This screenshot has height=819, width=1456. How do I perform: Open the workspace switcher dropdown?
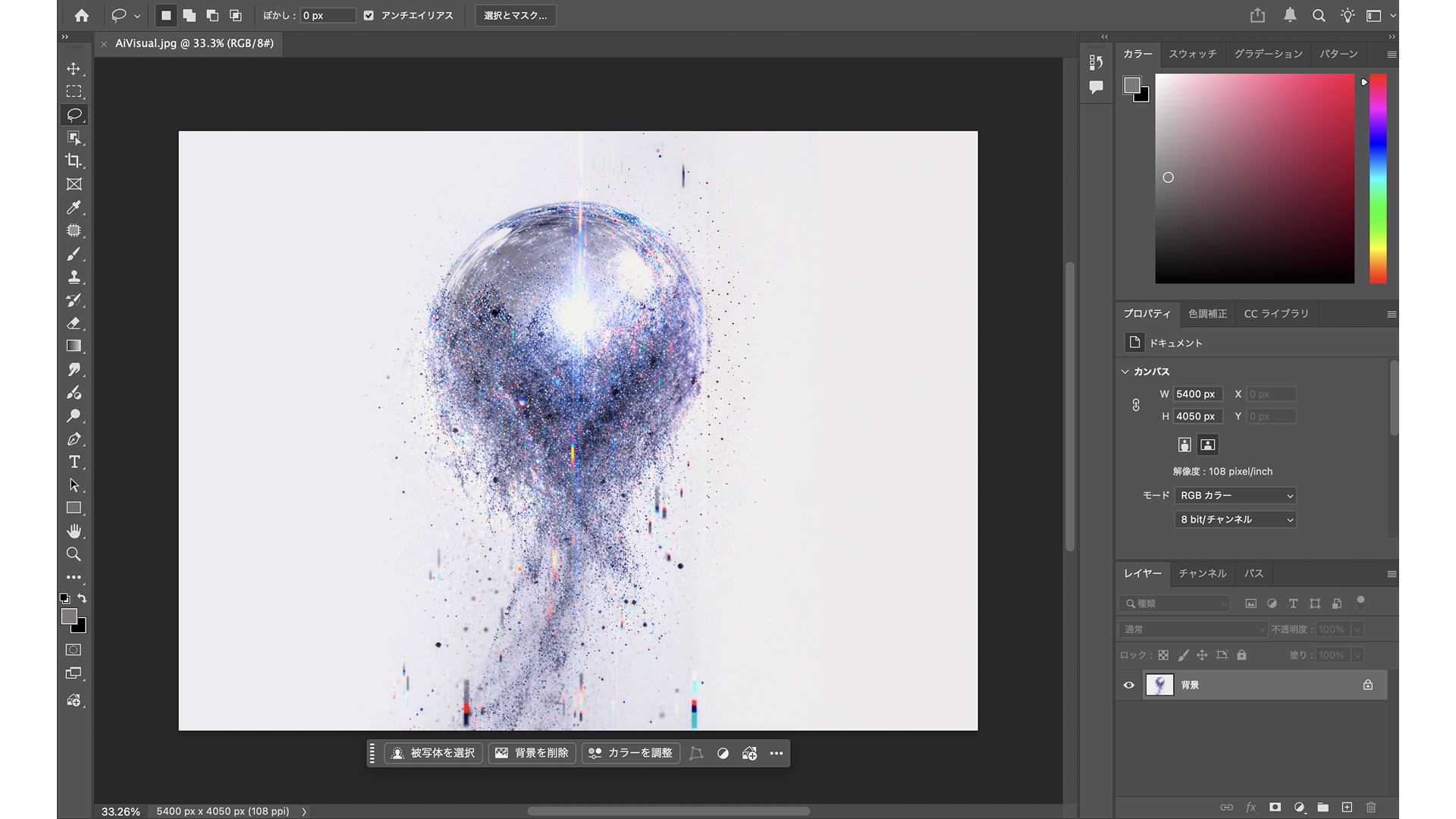(x=1381, y=15)
